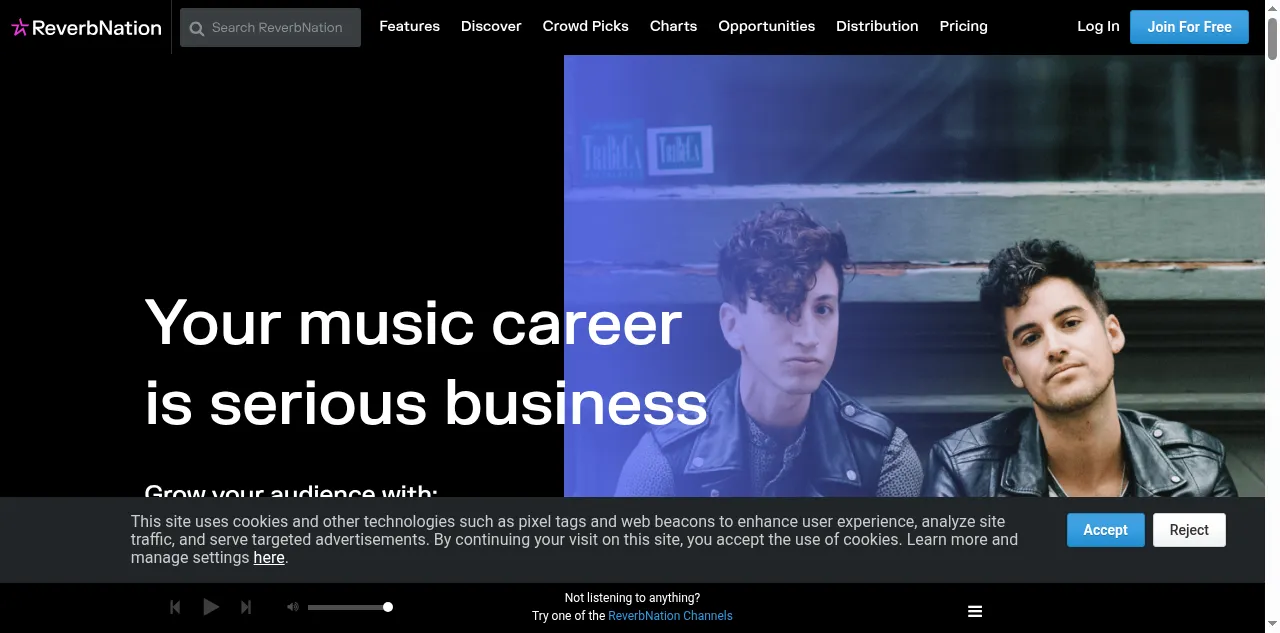1280x633 pixels.
Task: Open the Charts page
Action: (673, 26)
